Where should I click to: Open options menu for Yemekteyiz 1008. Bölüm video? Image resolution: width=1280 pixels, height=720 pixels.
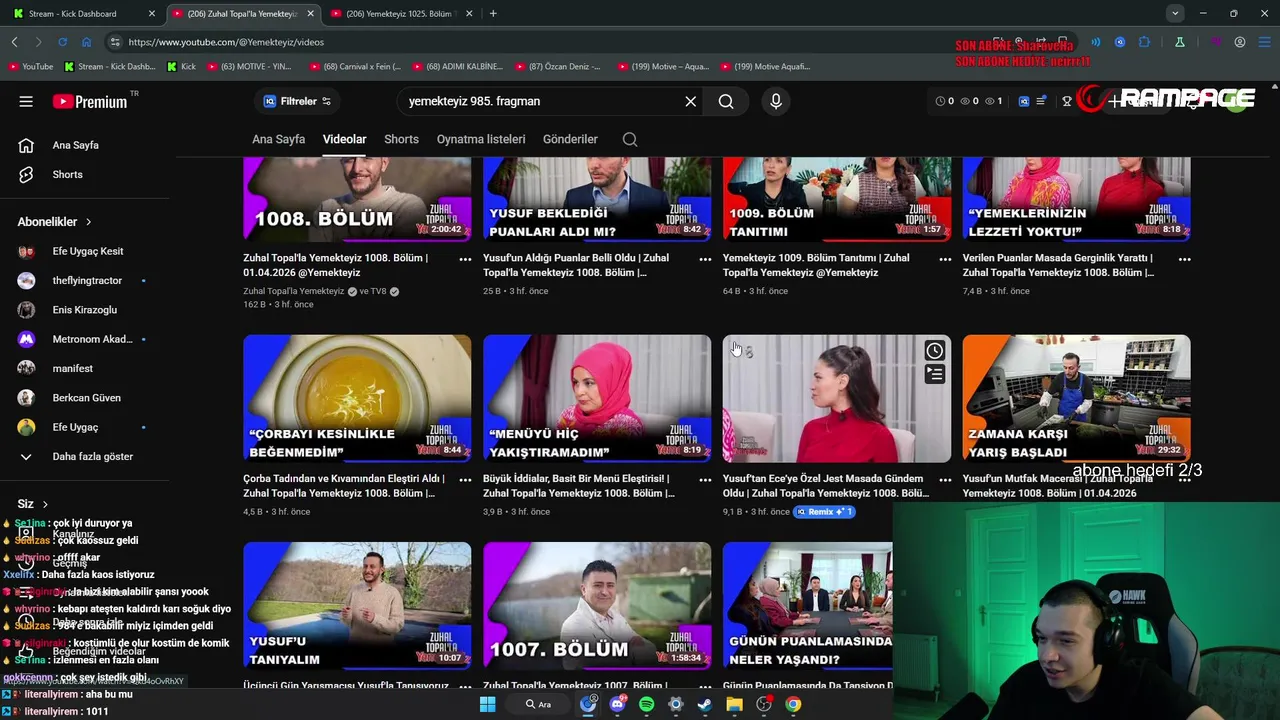(x=465, y=259)
